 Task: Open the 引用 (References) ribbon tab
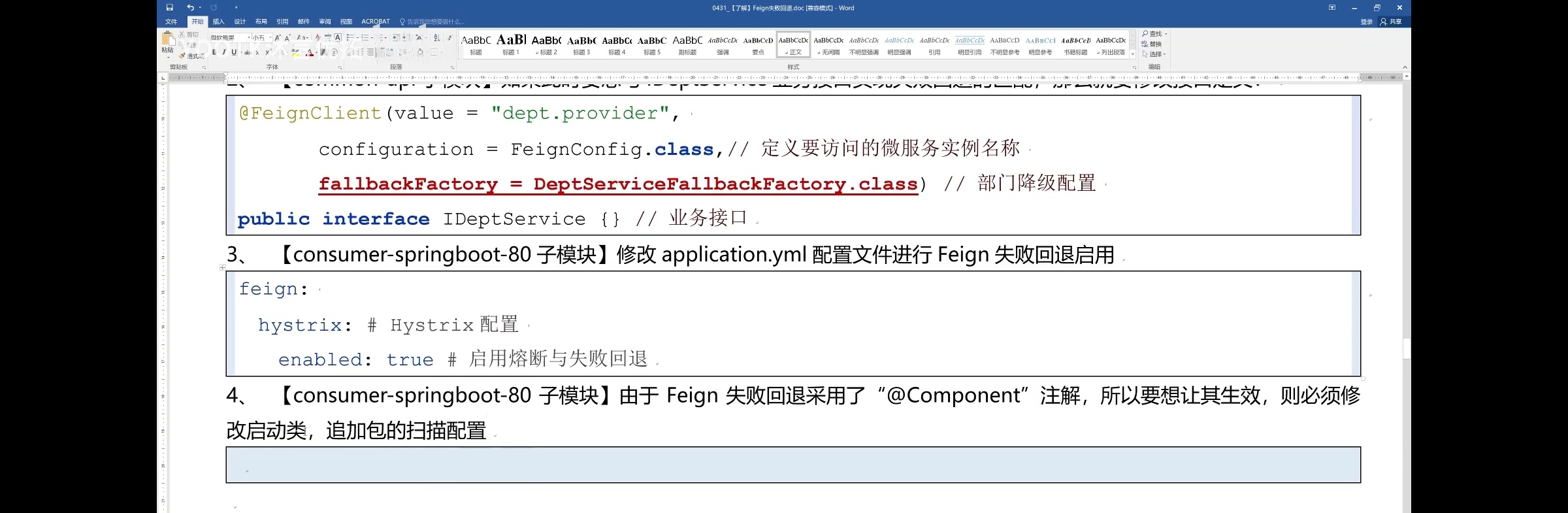[282, 22]
